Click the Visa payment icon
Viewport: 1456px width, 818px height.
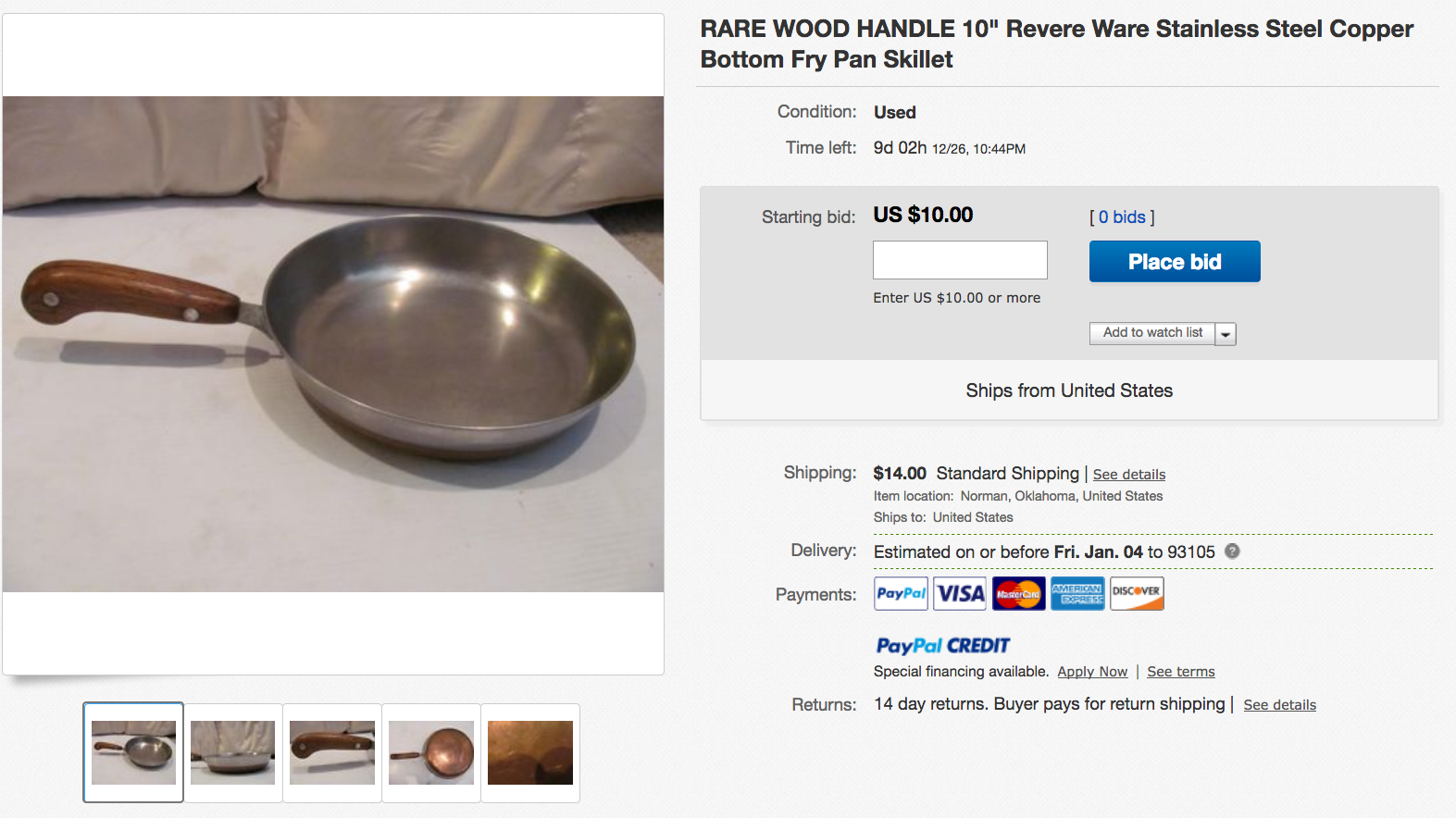pos(959,593)
